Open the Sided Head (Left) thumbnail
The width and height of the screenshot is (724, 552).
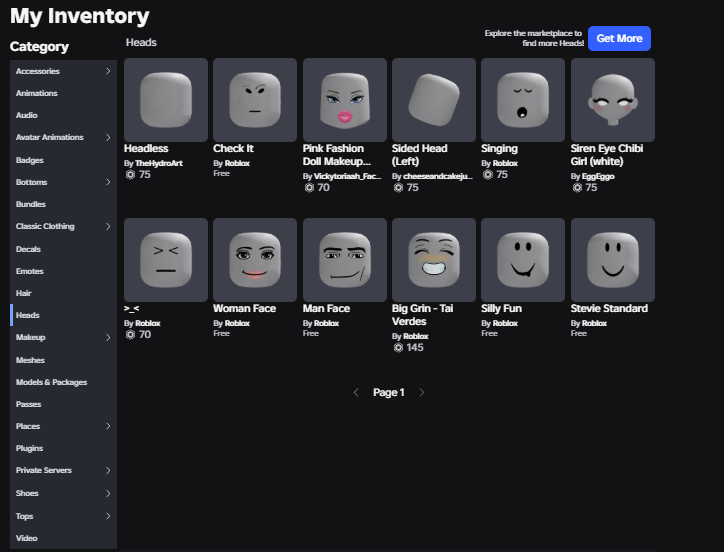[434, 100]
